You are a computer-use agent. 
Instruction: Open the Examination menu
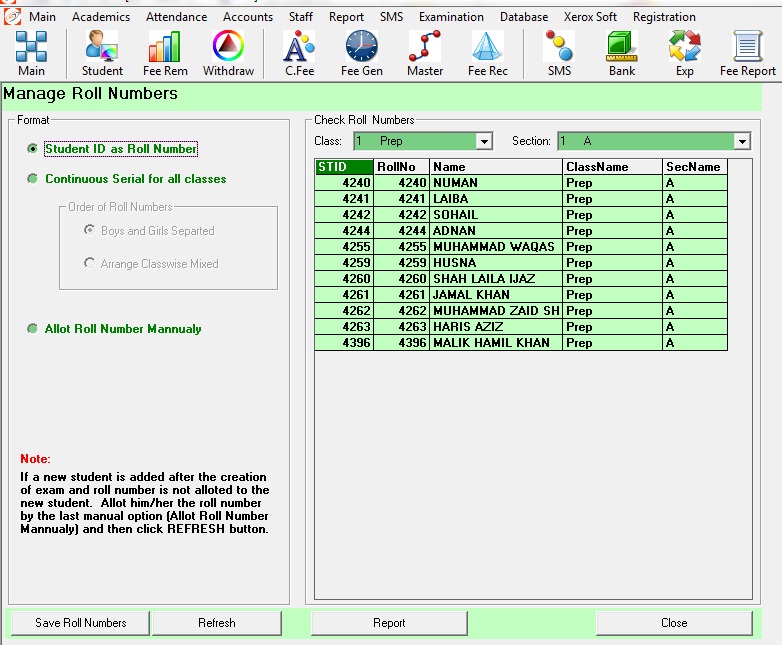451,17
